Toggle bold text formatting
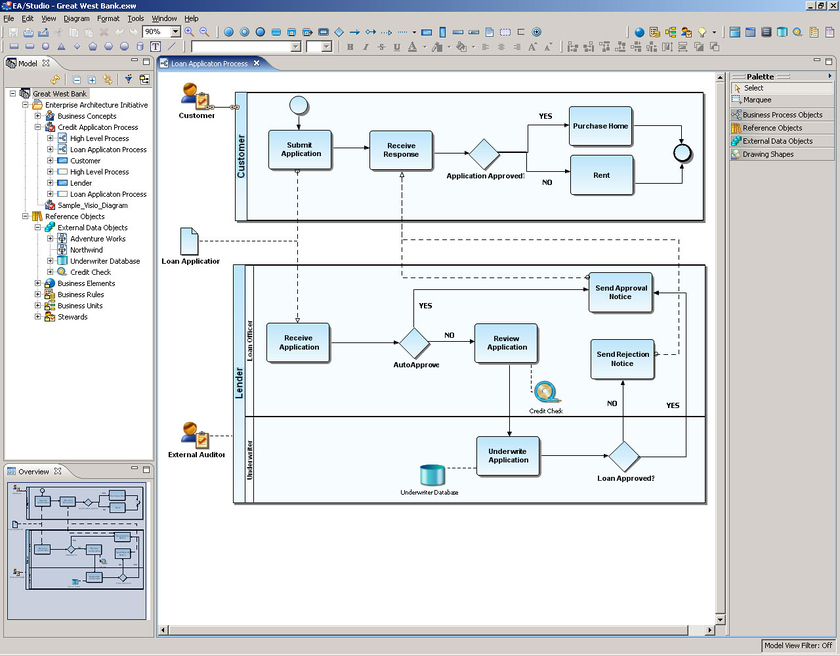This screenshot has height=656, width=840. 350,46
